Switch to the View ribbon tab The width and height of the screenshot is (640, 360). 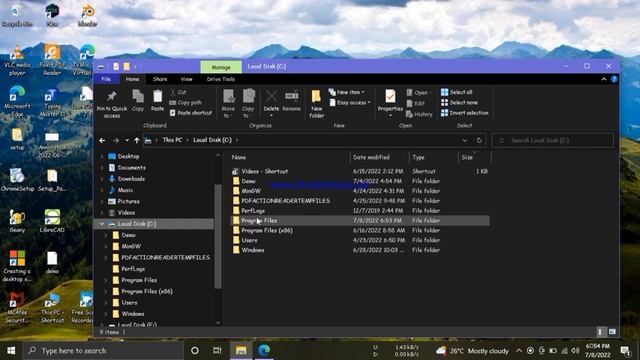(x=186, y=79)
